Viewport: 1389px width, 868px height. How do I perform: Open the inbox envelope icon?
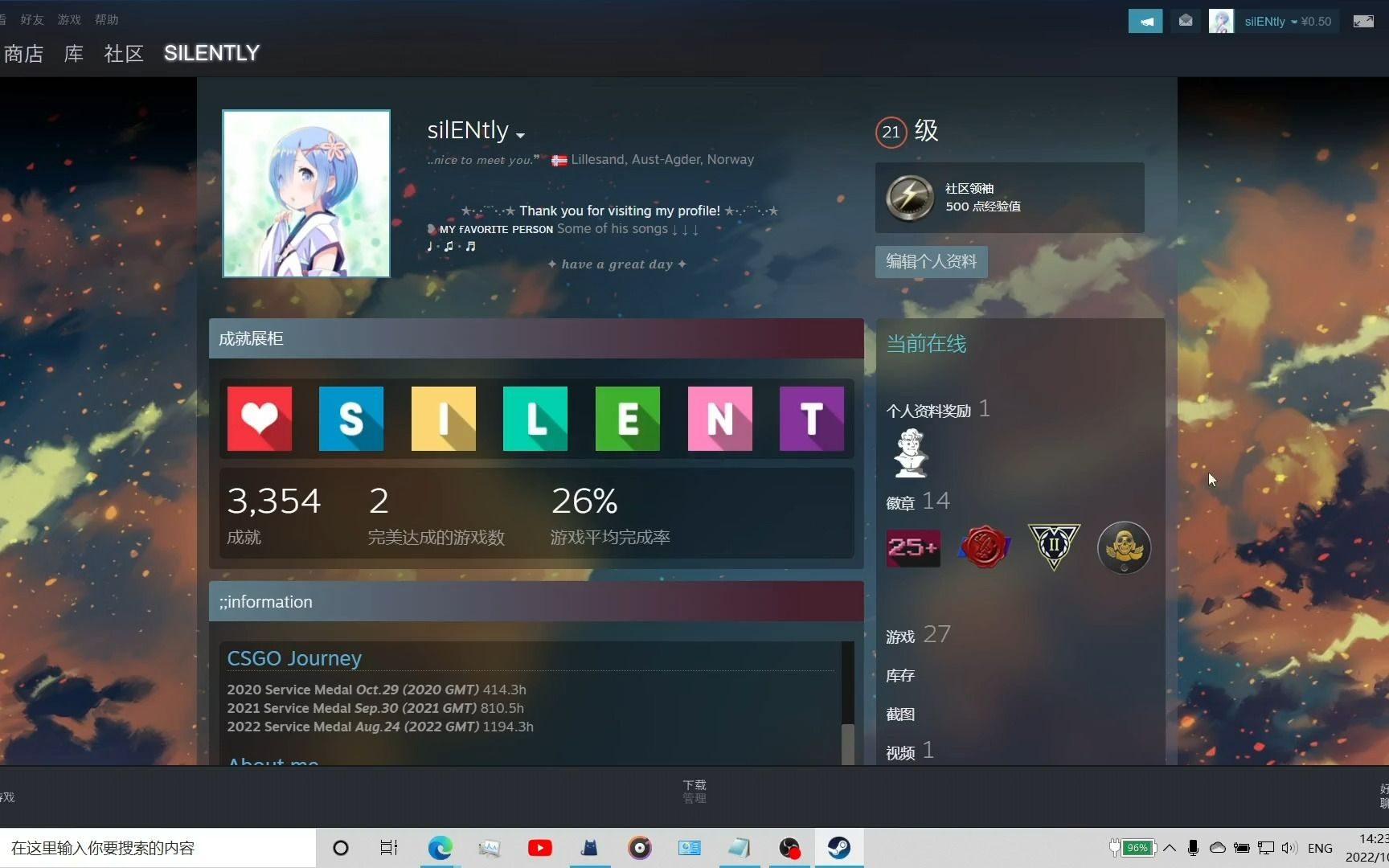[1186, 21]
